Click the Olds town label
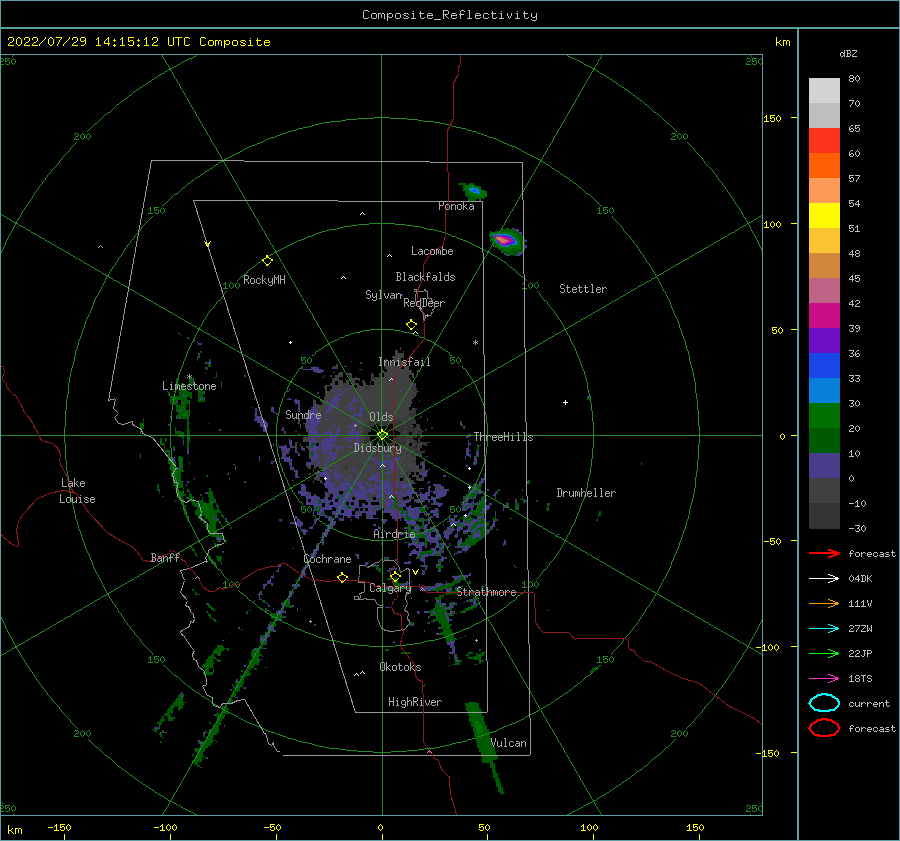 [381, 417]
